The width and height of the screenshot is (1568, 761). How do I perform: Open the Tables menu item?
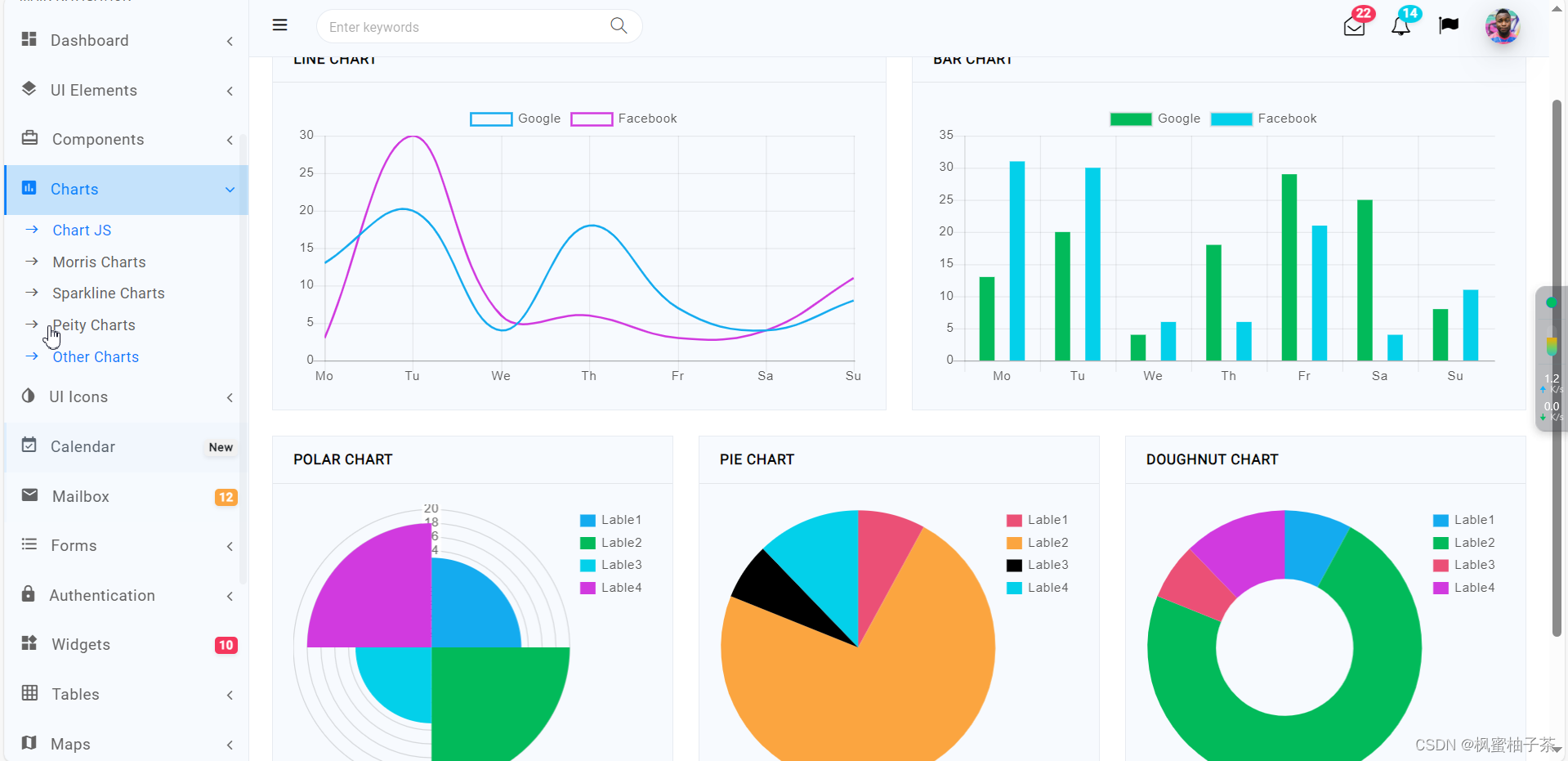click(126, 694)
